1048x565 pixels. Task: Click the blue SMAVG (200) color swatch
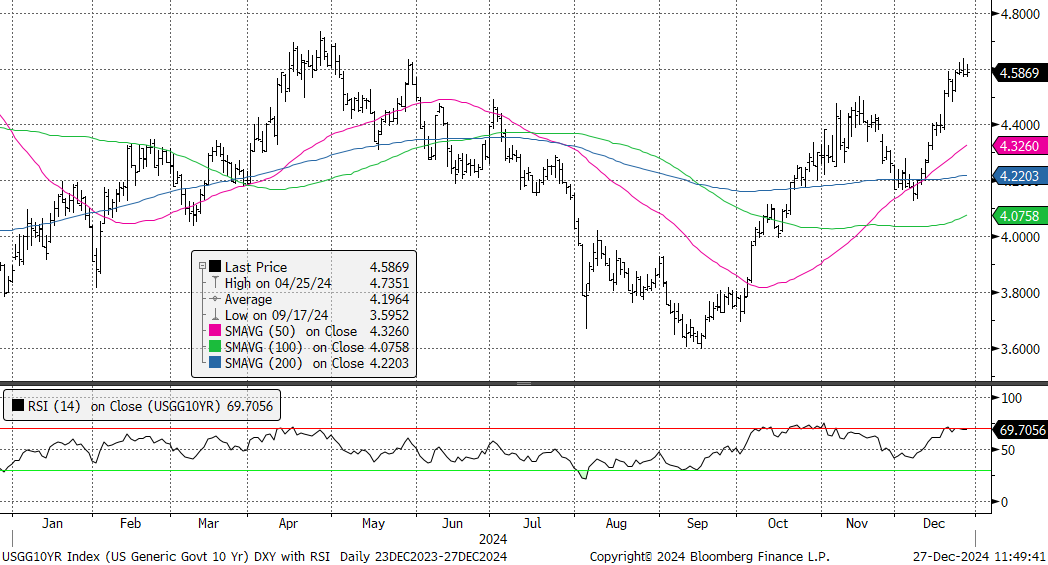coord(214,363)
